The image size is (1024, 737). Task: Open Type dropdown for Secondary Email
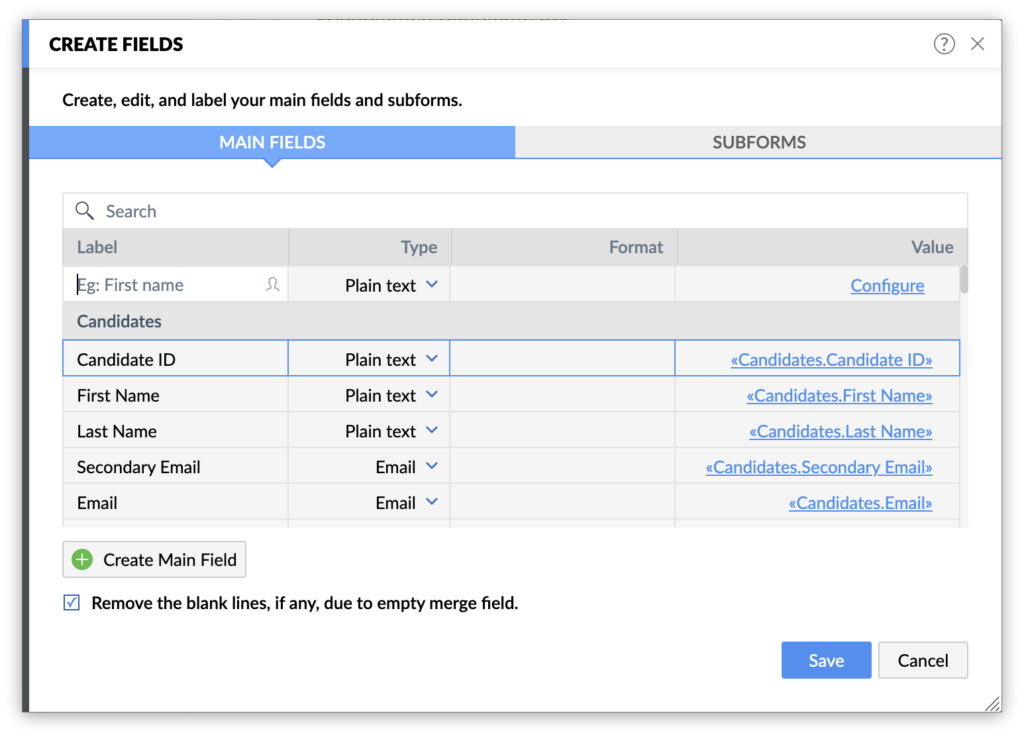pos(431,467)
